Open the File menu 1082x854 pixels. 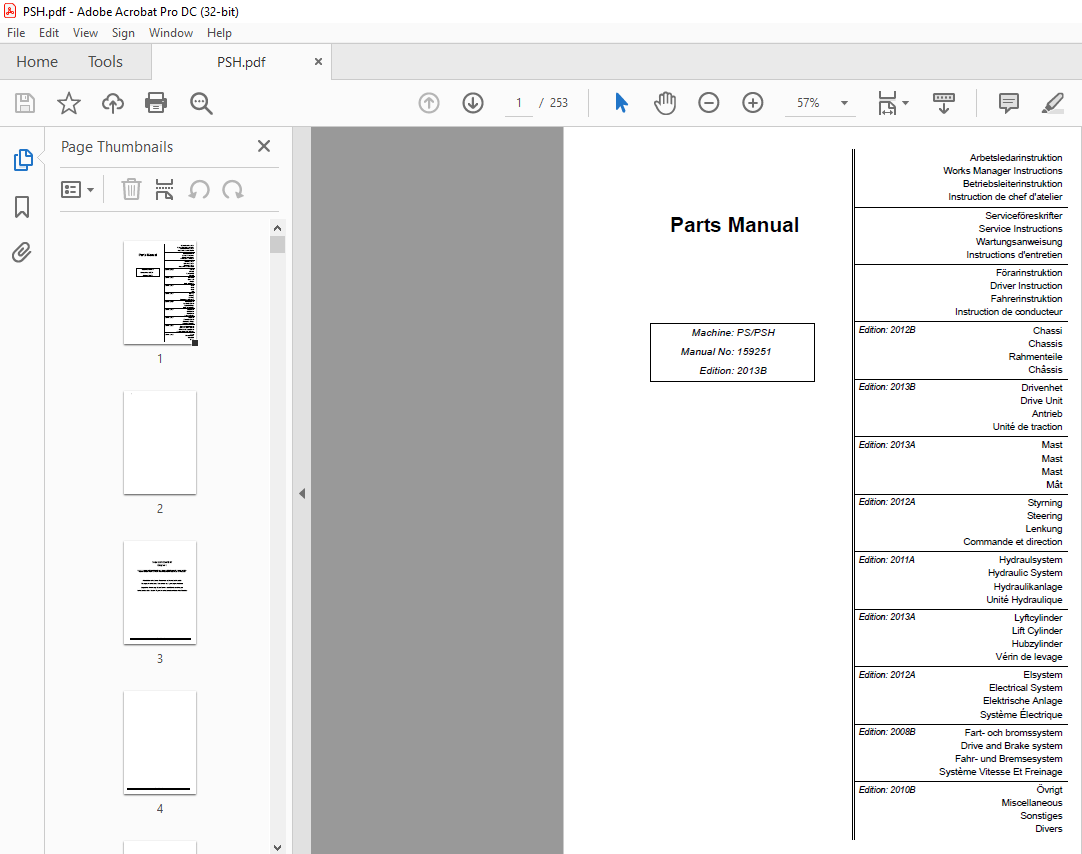click(x=16, y=32)
